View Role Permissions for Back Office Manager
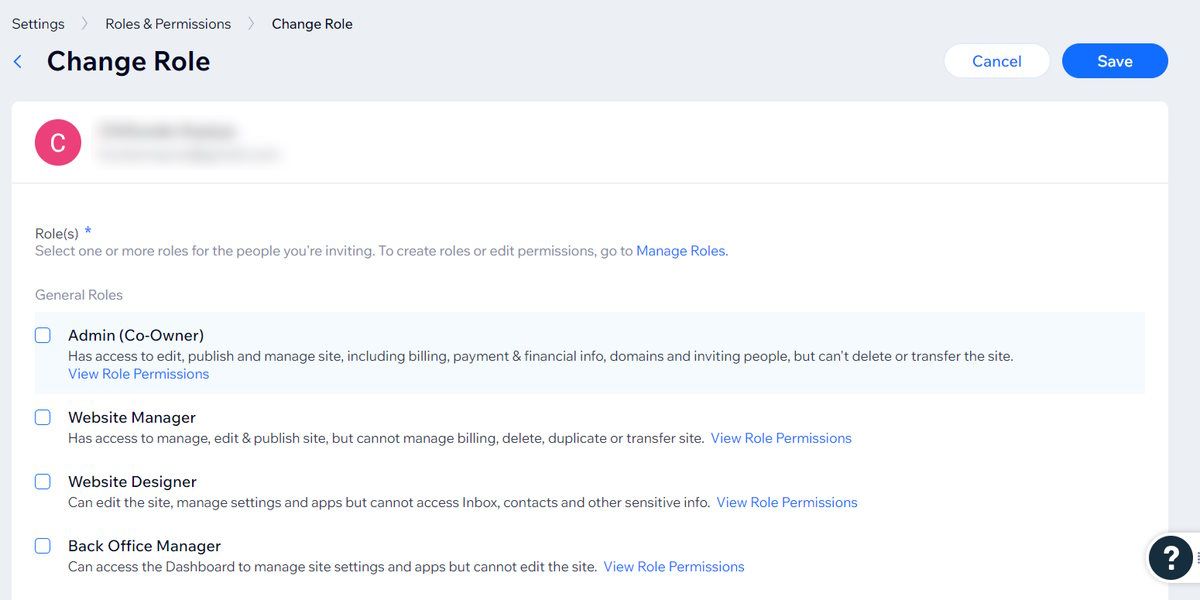This screenshot has width=1200, height=600. (x=674, y=566)
